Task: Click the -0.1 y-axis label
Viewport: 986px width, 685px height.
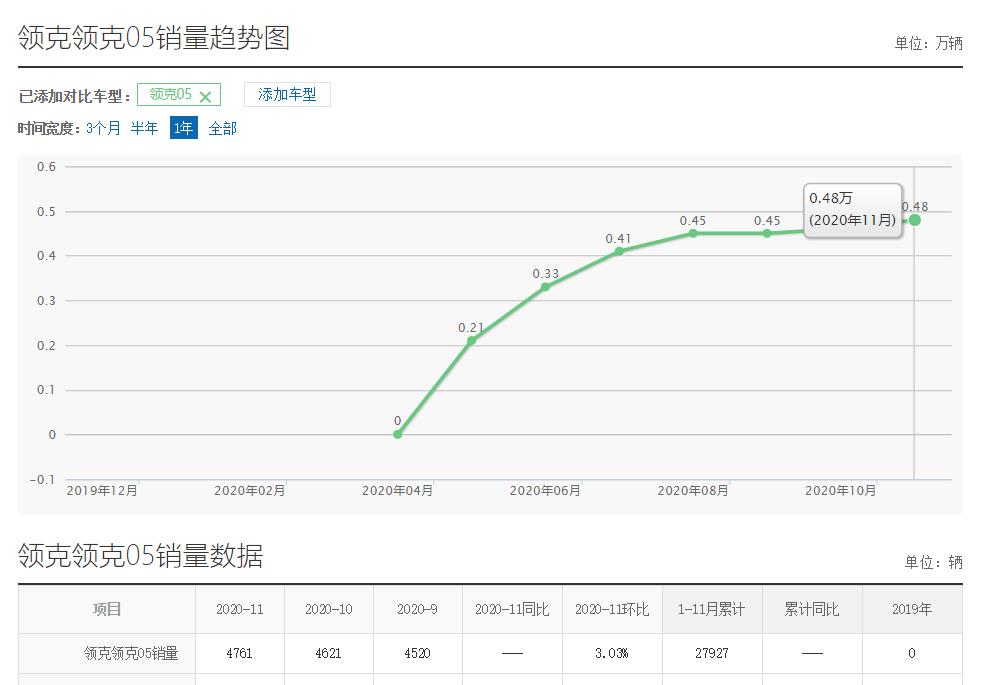Action: (x=43, y=479)
